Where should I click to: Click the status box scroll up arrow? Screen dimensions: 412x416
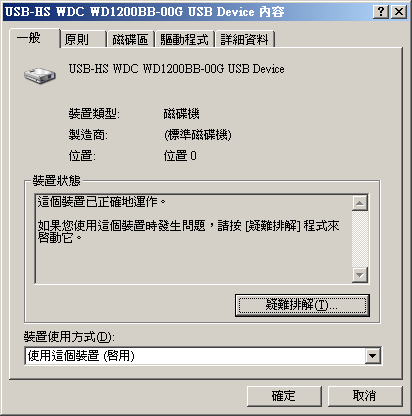click(360, 203)
